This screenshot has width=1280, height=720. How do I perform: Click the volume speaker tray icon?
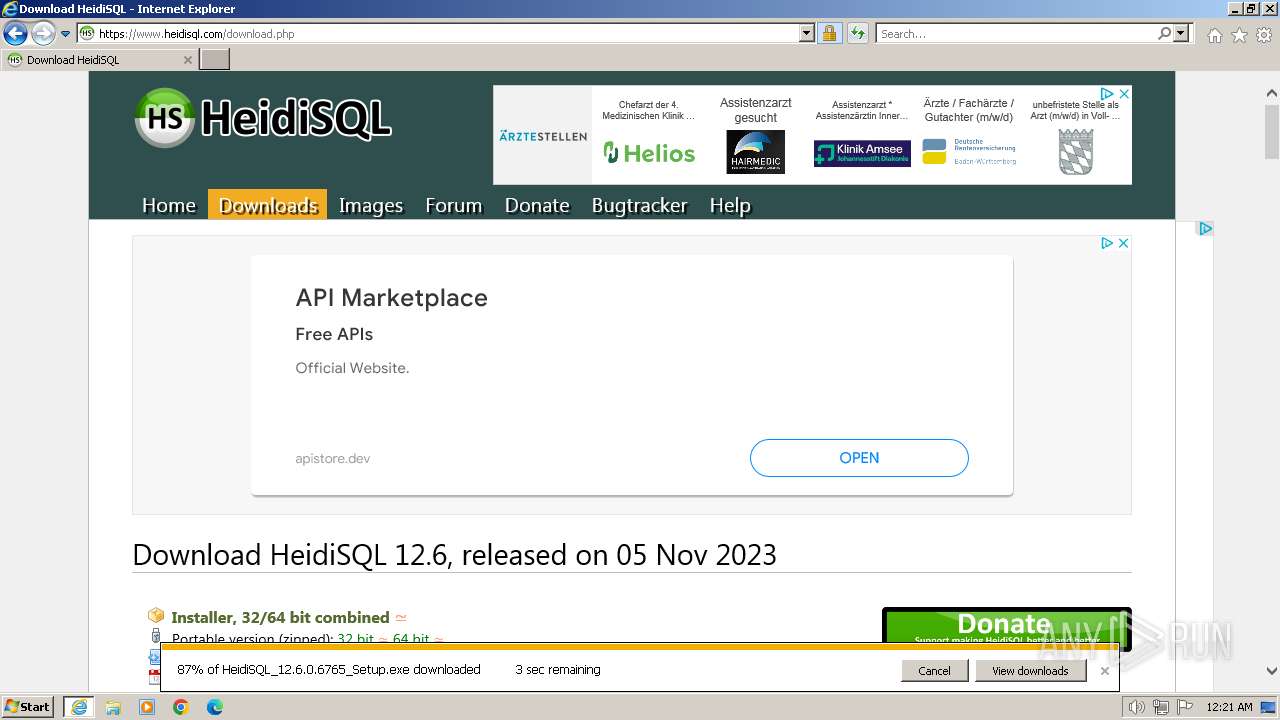(1137, 707)
